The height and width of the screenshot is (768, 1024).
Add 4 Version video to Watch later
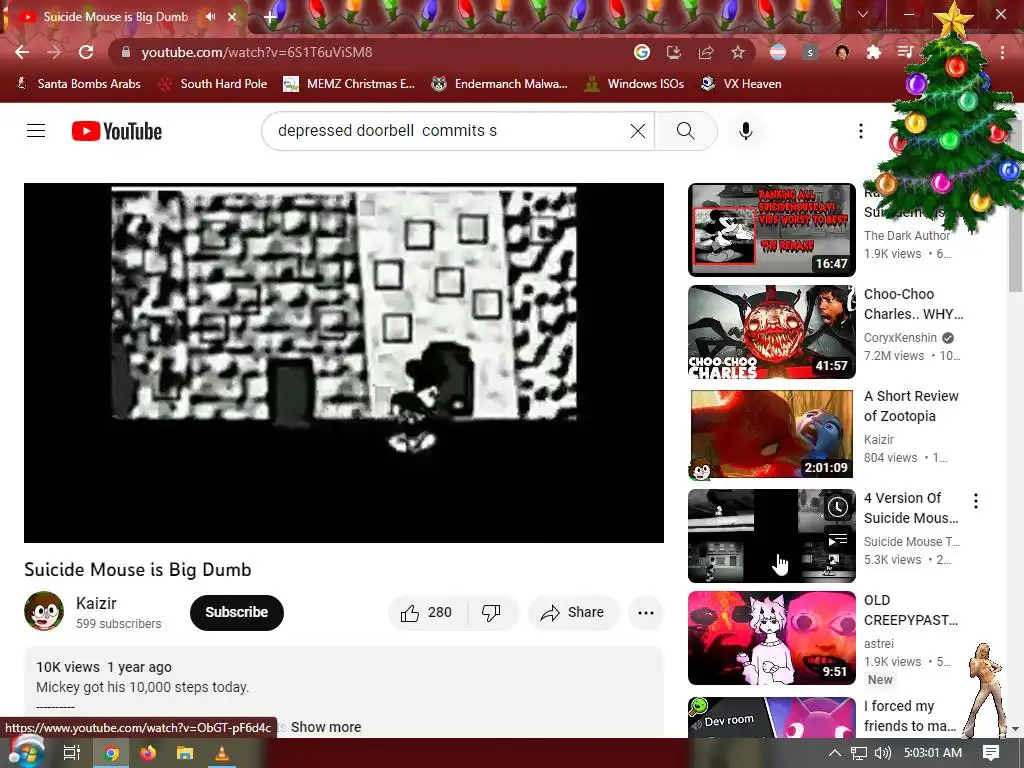[x=838, y=507]
